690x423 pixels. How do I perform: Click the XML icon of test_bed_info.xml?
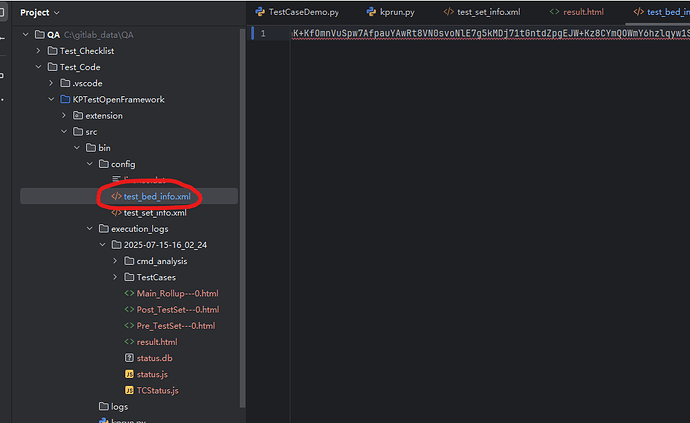pos(116,196)
